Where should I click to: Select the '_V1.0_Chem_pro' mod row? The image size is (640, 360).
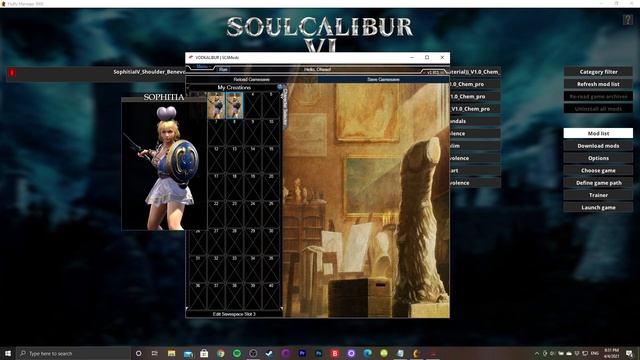tap(475, 109)
